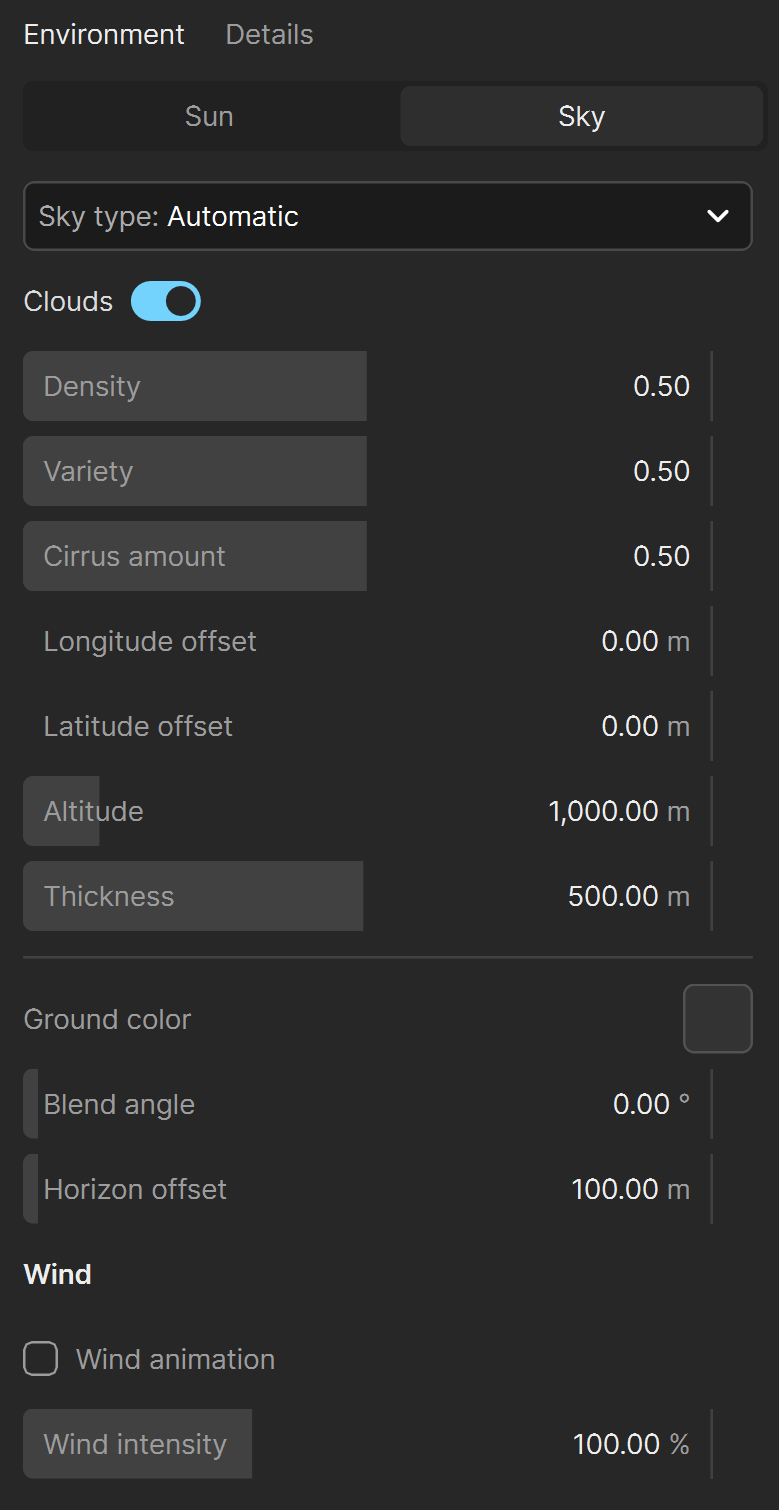The height and width of the screenshot is (1510, 779).
Task: Click the Blend angle field
Action: tap(367, 1104)
